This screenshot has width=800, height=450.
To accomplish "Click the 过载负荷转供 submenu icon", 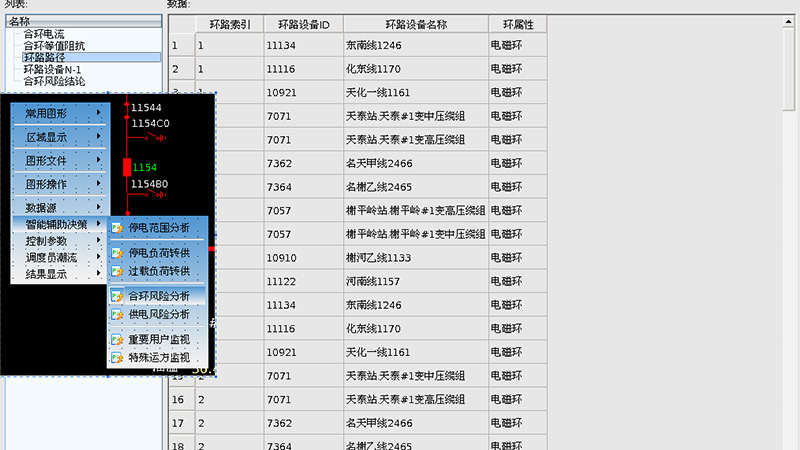I will 117,272.
